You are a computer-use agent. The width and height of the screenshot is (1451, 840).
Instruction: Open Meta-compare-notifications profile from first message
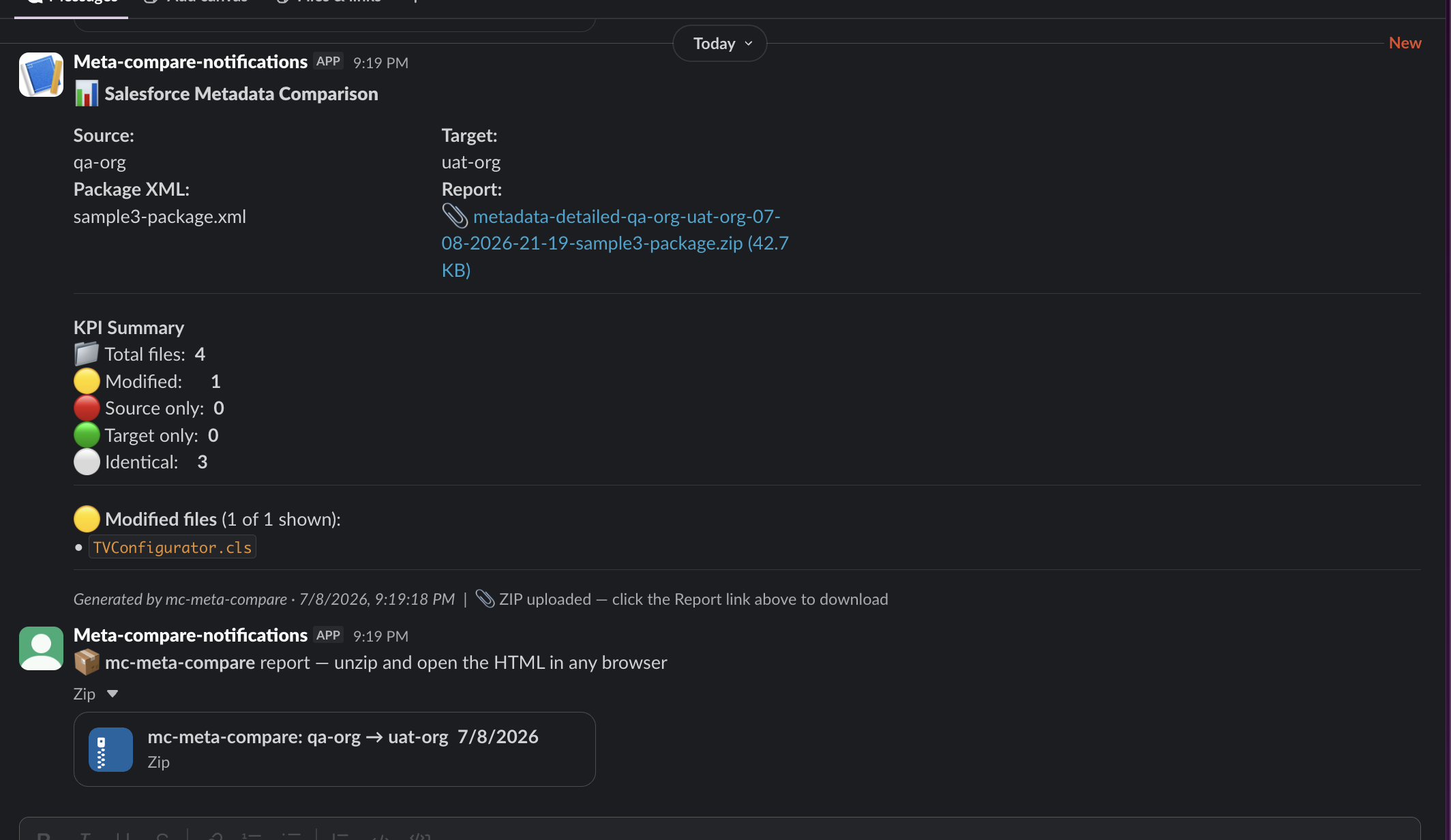190,62
